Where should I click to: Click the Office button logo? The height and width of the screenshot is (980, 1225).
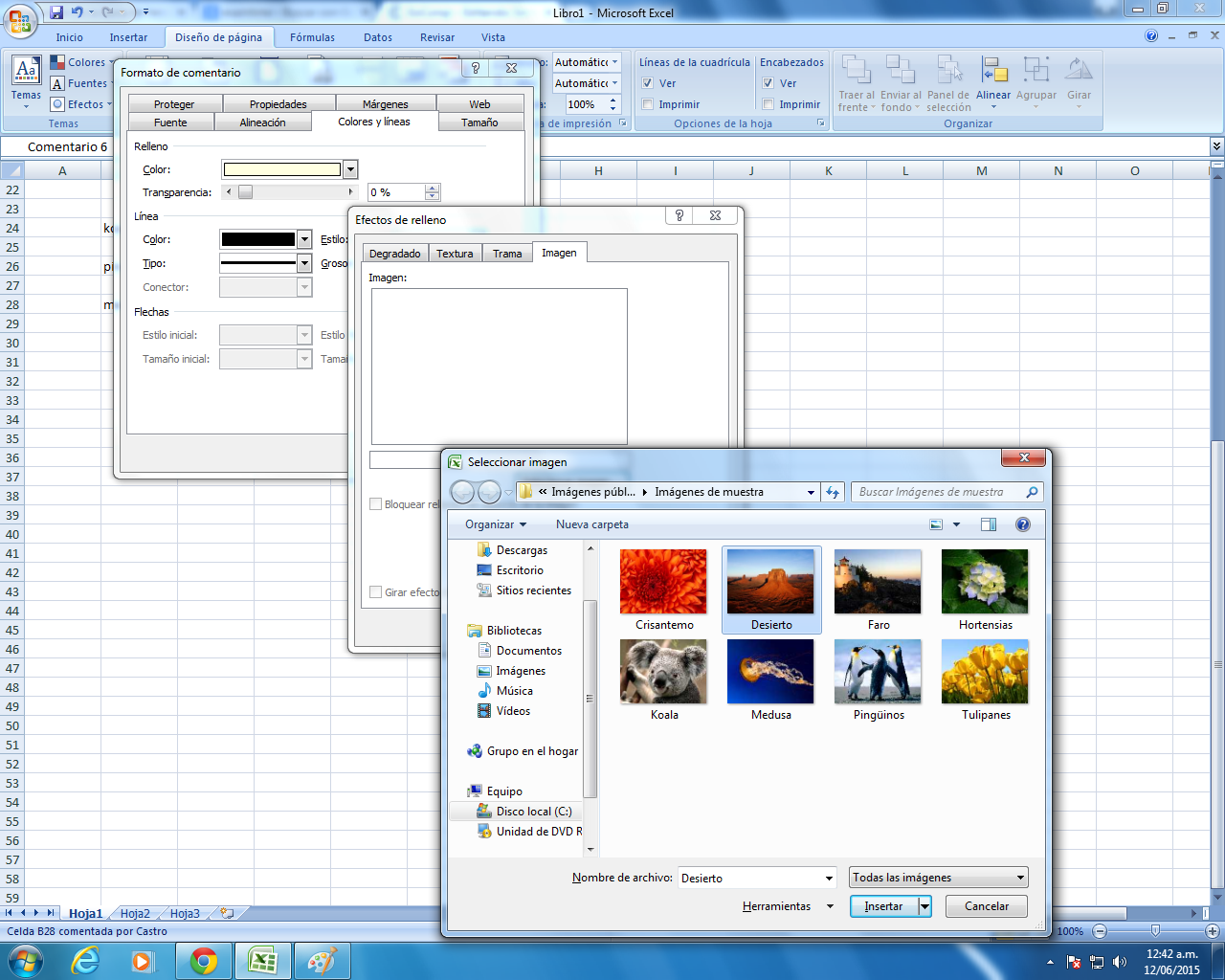19,19
